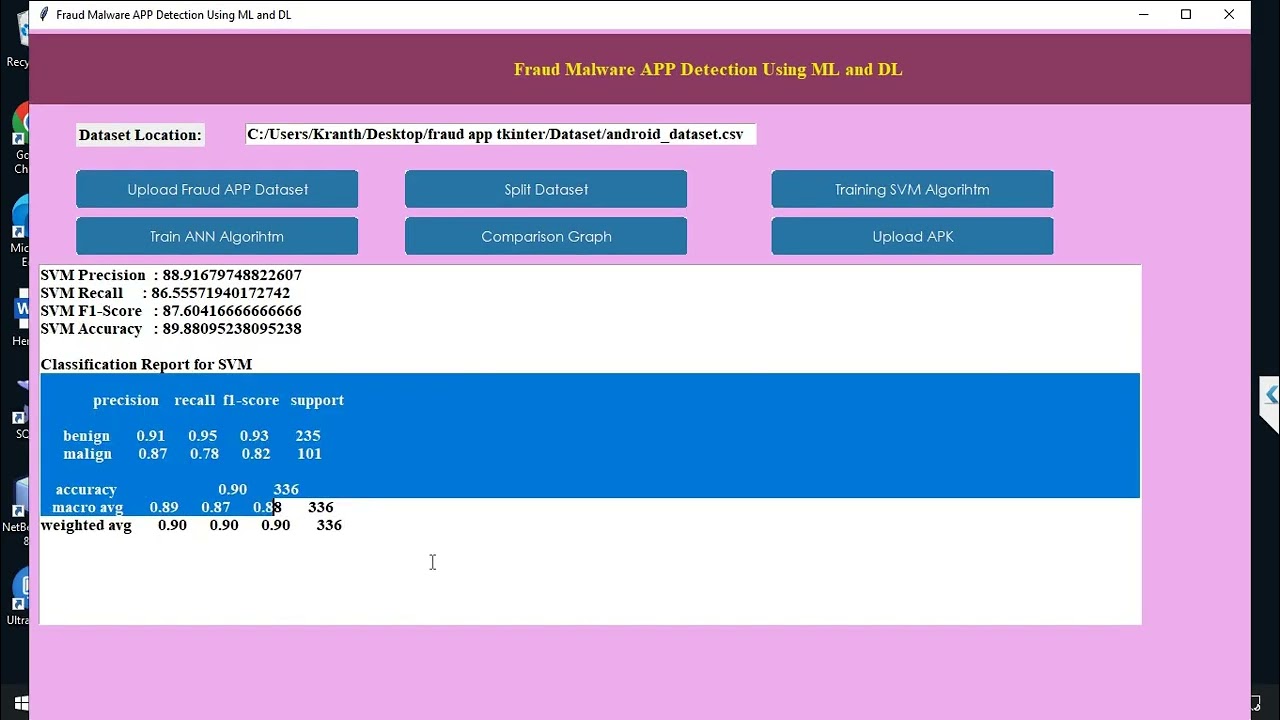Open the Comparison Graph button

(546, 236)
